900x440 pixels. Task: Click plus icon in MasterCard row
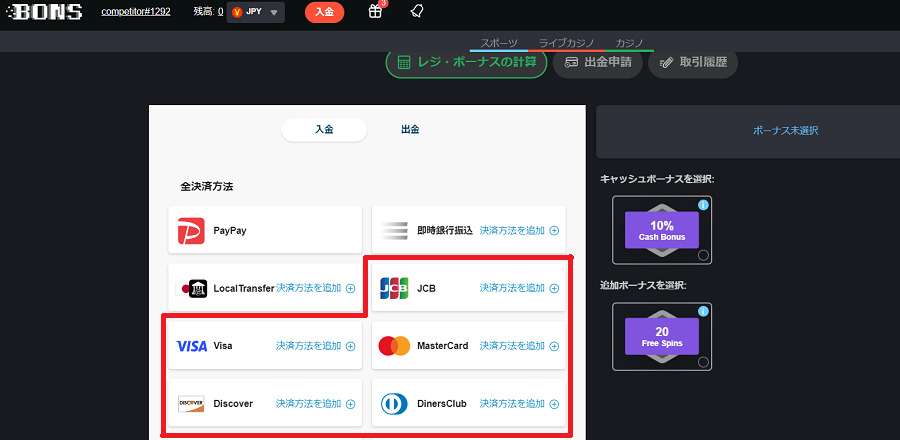554,346
